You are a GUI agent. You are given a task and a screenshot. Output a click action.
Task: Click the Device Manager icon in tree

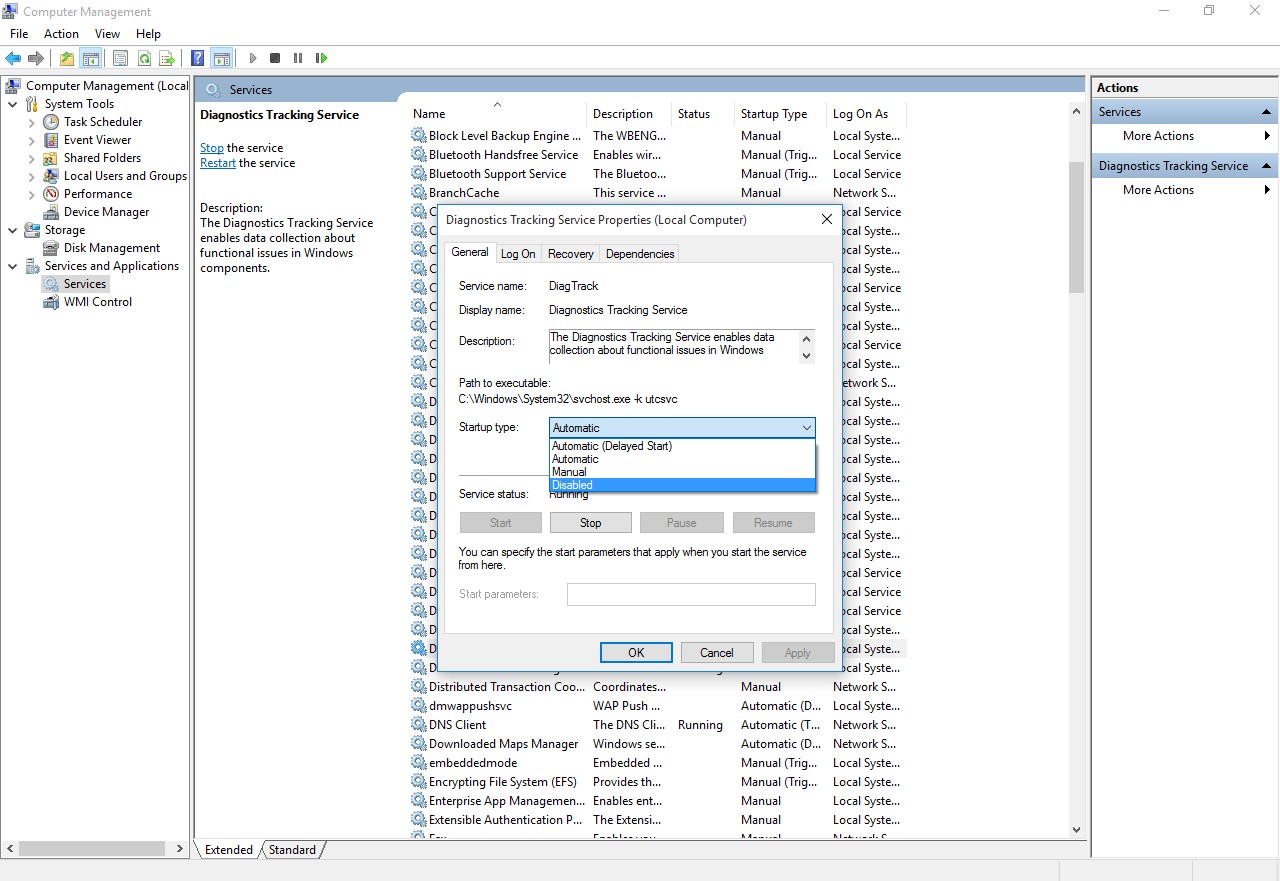(51, 212)
